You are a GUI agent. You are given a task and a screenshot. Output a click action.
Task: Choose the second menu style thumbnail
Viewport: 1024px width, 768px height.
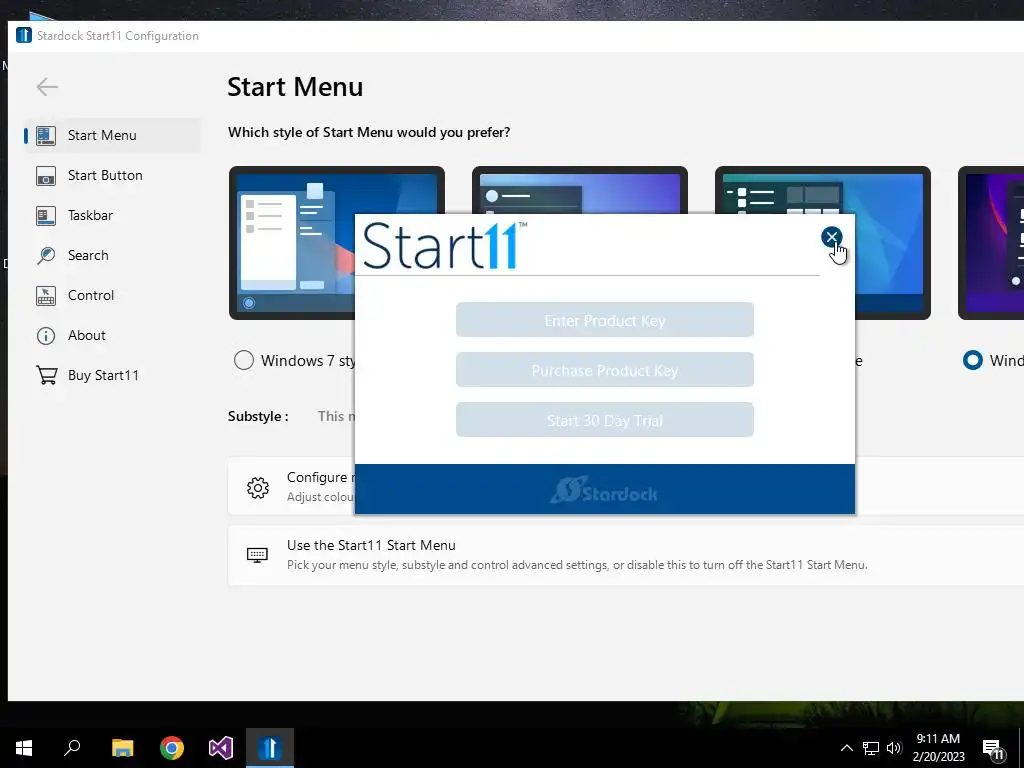[x=579, y=189]
